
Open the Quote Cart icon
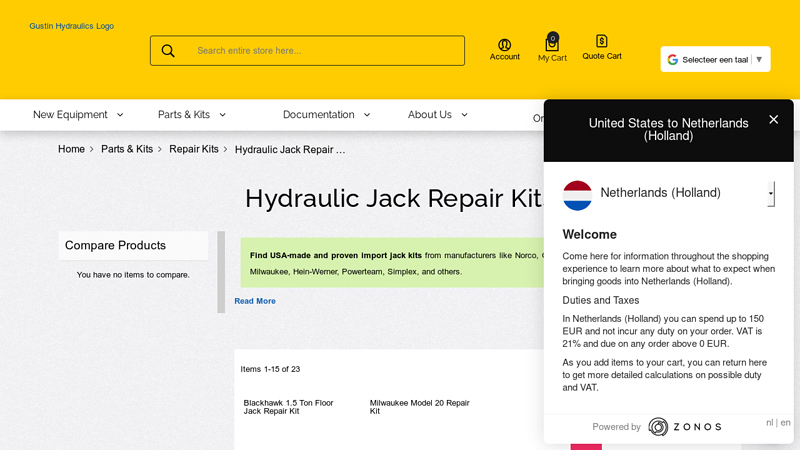602,41
